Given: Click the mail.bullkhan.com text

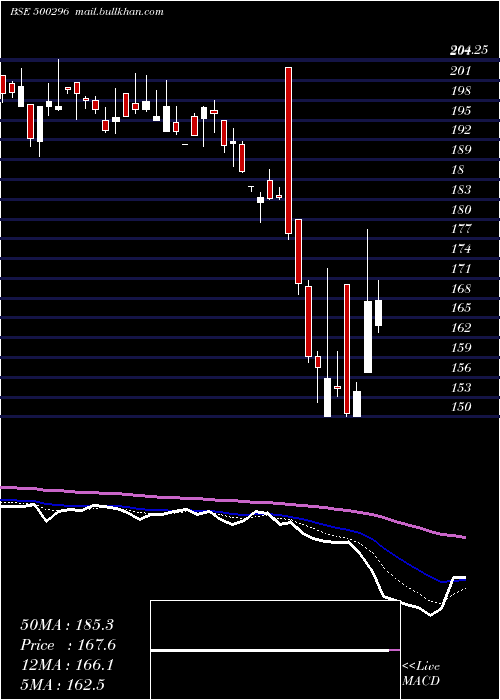Looking at the screenshot, I should pyautogui.click(x=118, y=12).
